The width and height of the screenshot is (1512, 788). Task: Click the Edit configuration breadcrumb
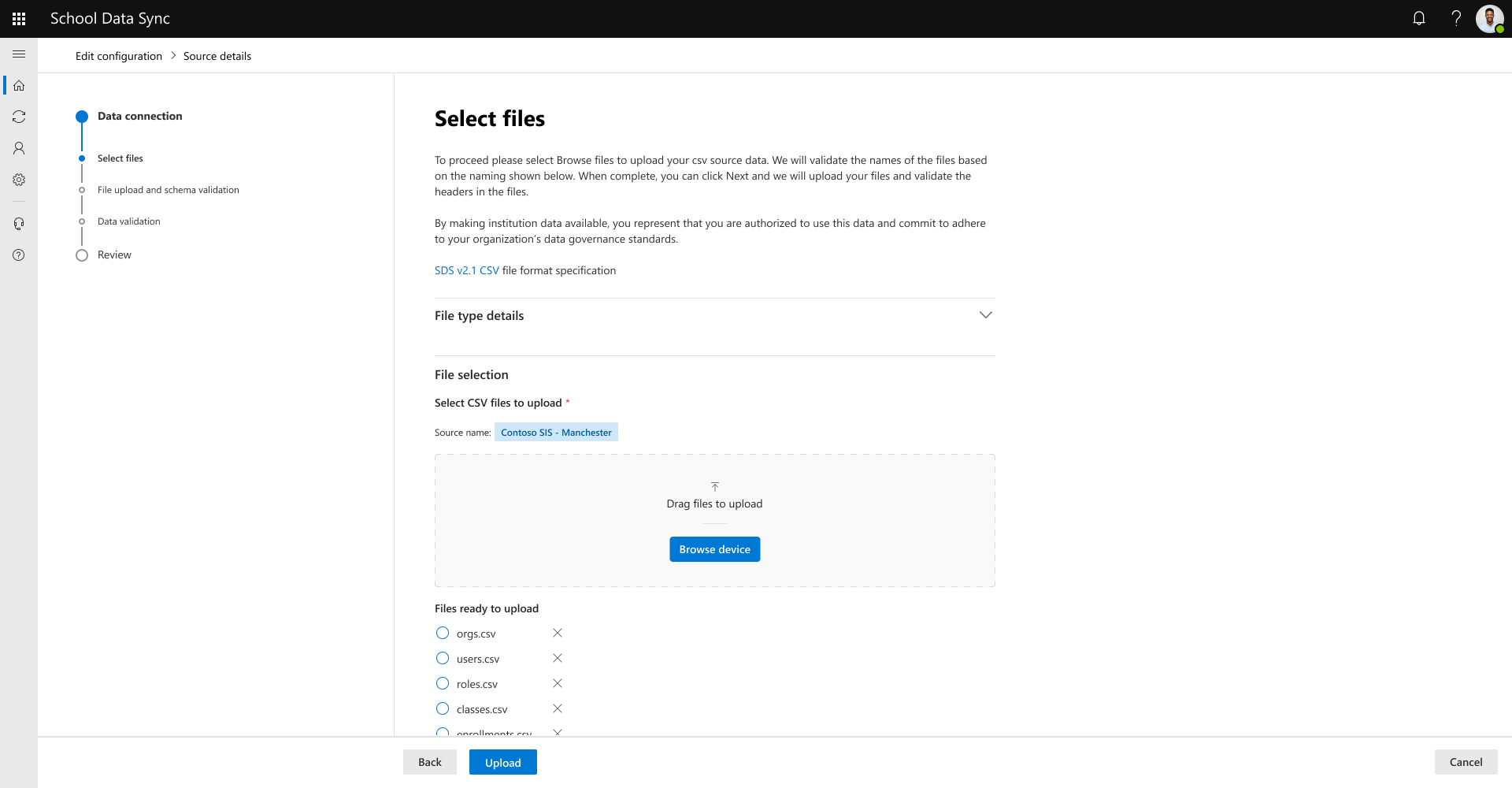click(x=119, y=56)
